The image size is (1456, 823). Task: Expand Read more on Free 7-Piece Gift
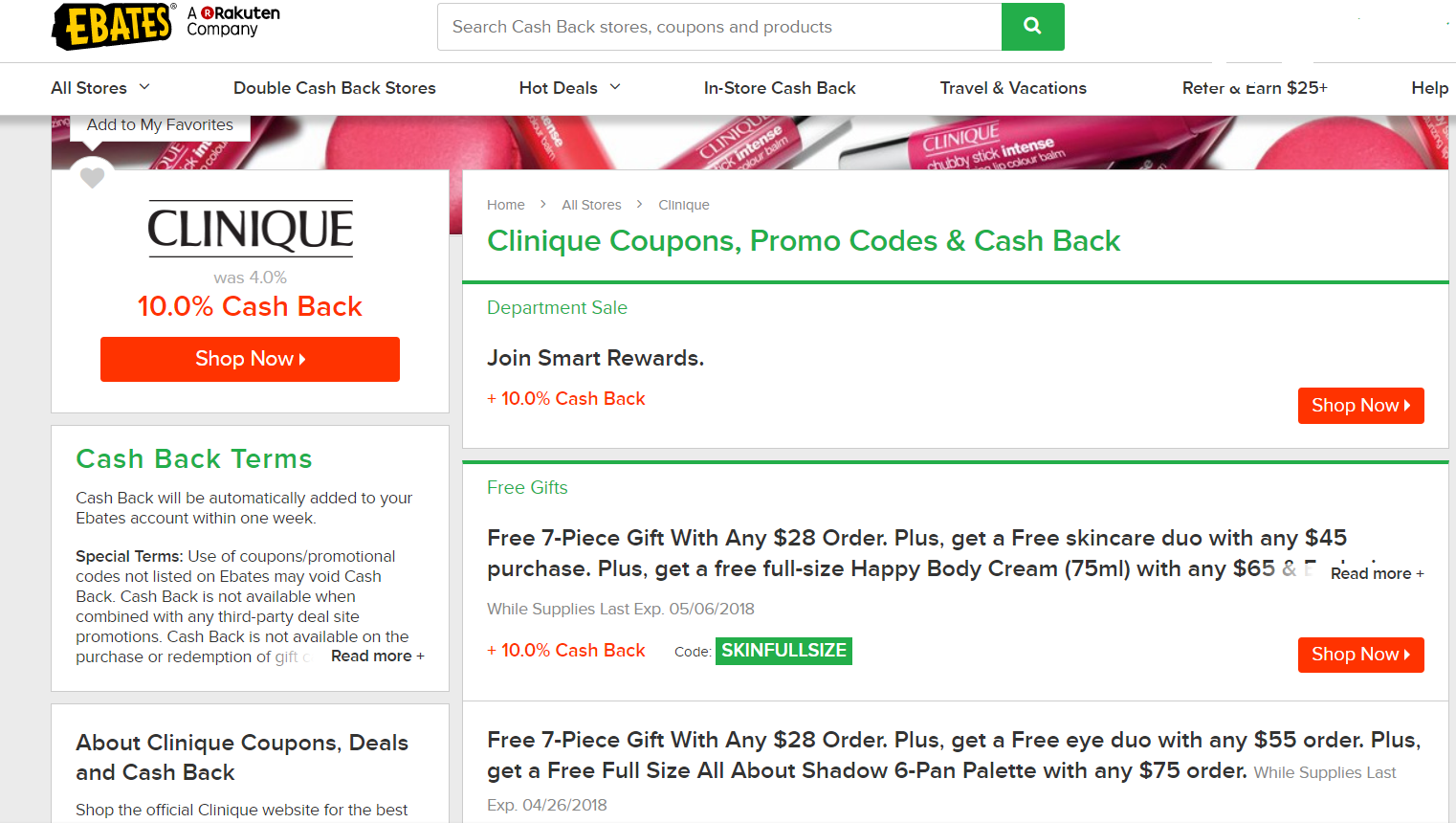1377,573
